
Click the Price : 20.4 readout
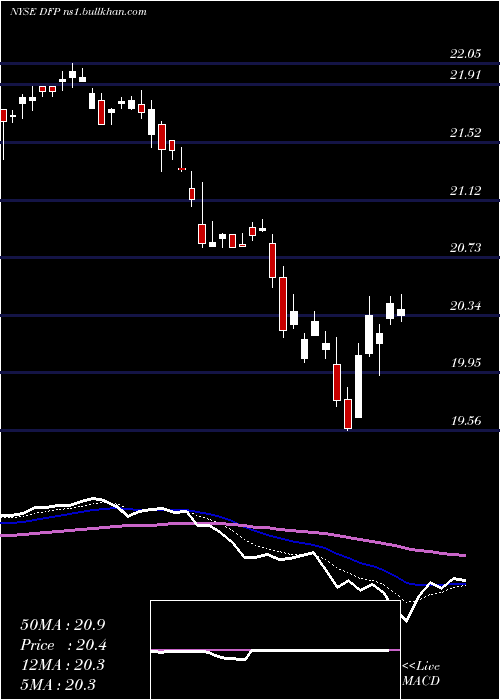pos(63,645)
